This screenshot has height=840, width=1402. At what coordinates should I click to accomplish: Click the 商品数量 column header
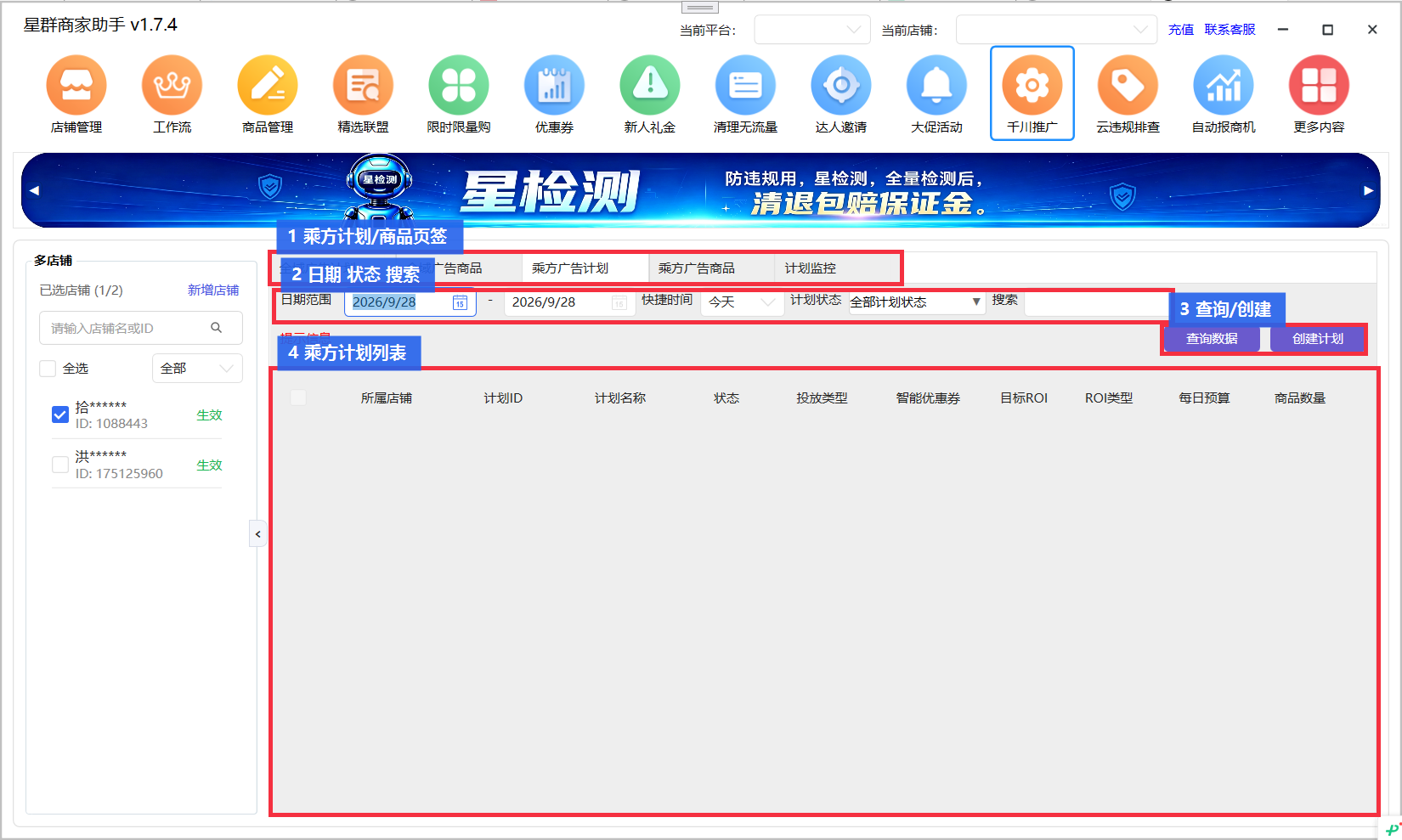[x=1300, y=398]
